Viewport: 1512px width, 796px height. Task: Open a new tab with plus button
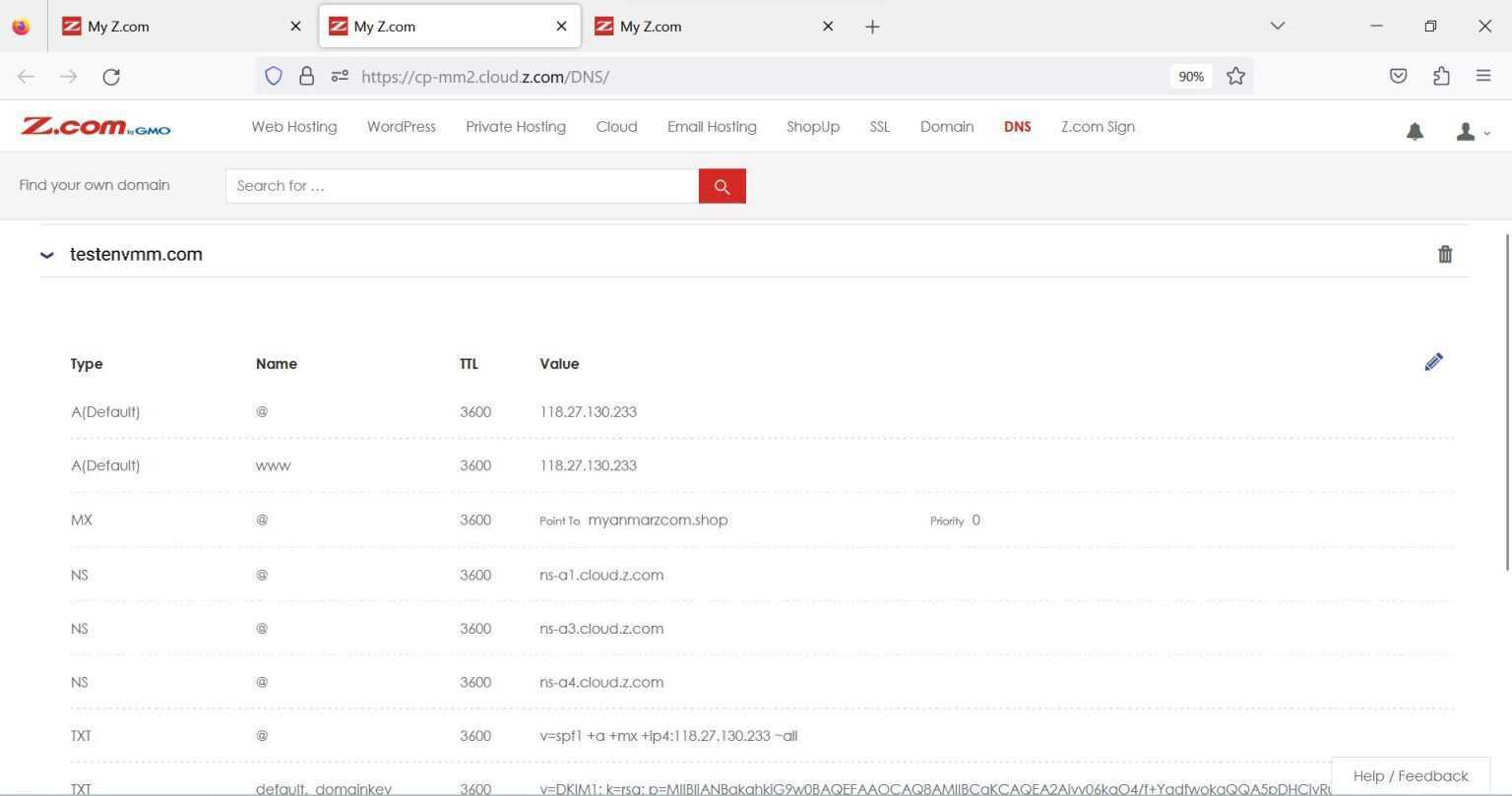click(872, 27)
